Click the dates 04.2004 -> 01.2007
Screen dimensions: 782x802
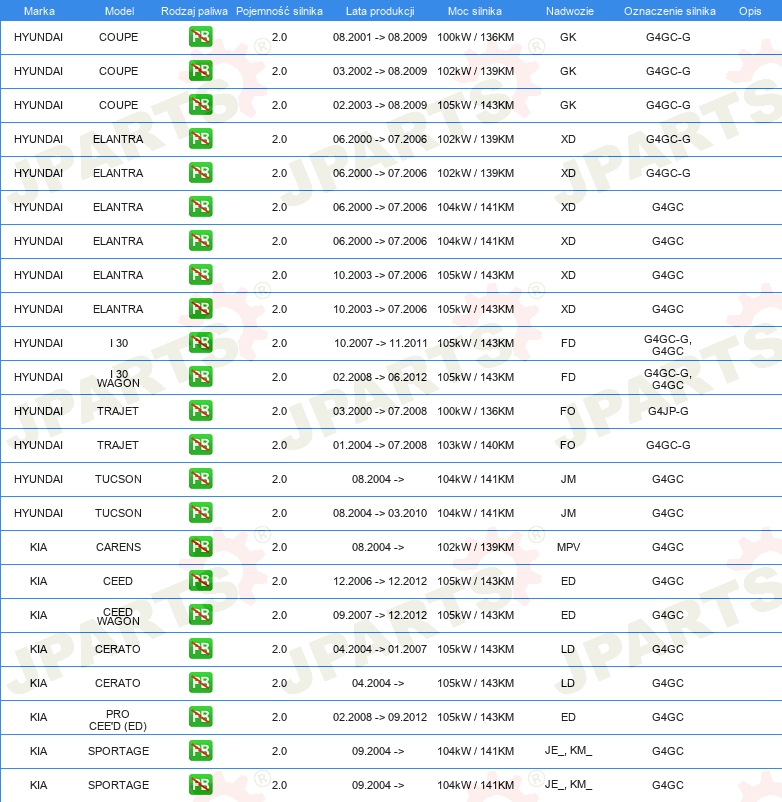(380, 649)
